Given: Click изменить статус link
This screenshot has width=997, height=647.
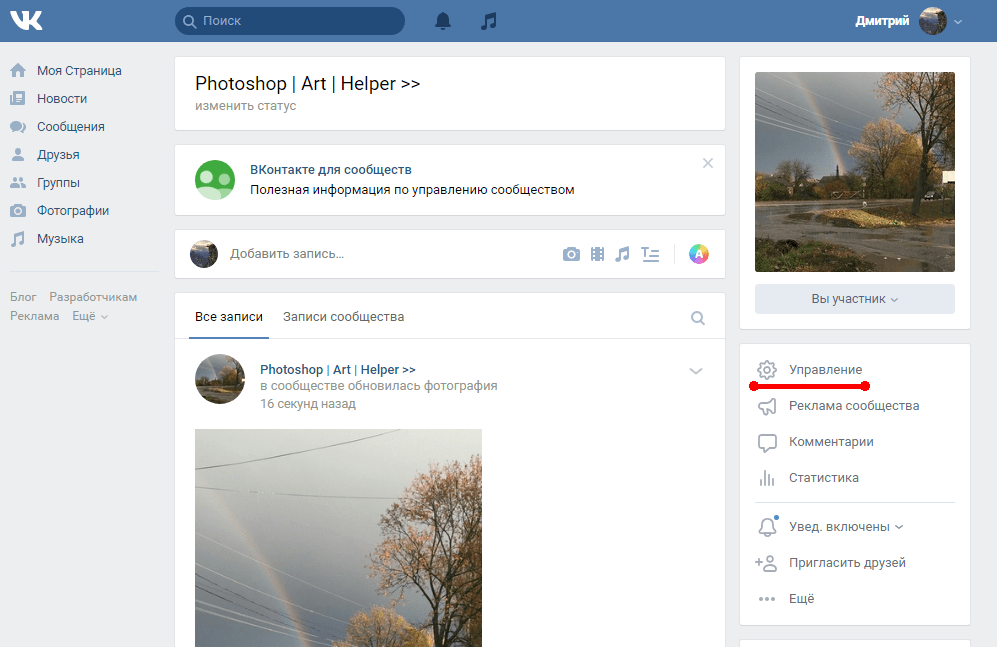Looking at the screenshot, I should coord(245,106).
